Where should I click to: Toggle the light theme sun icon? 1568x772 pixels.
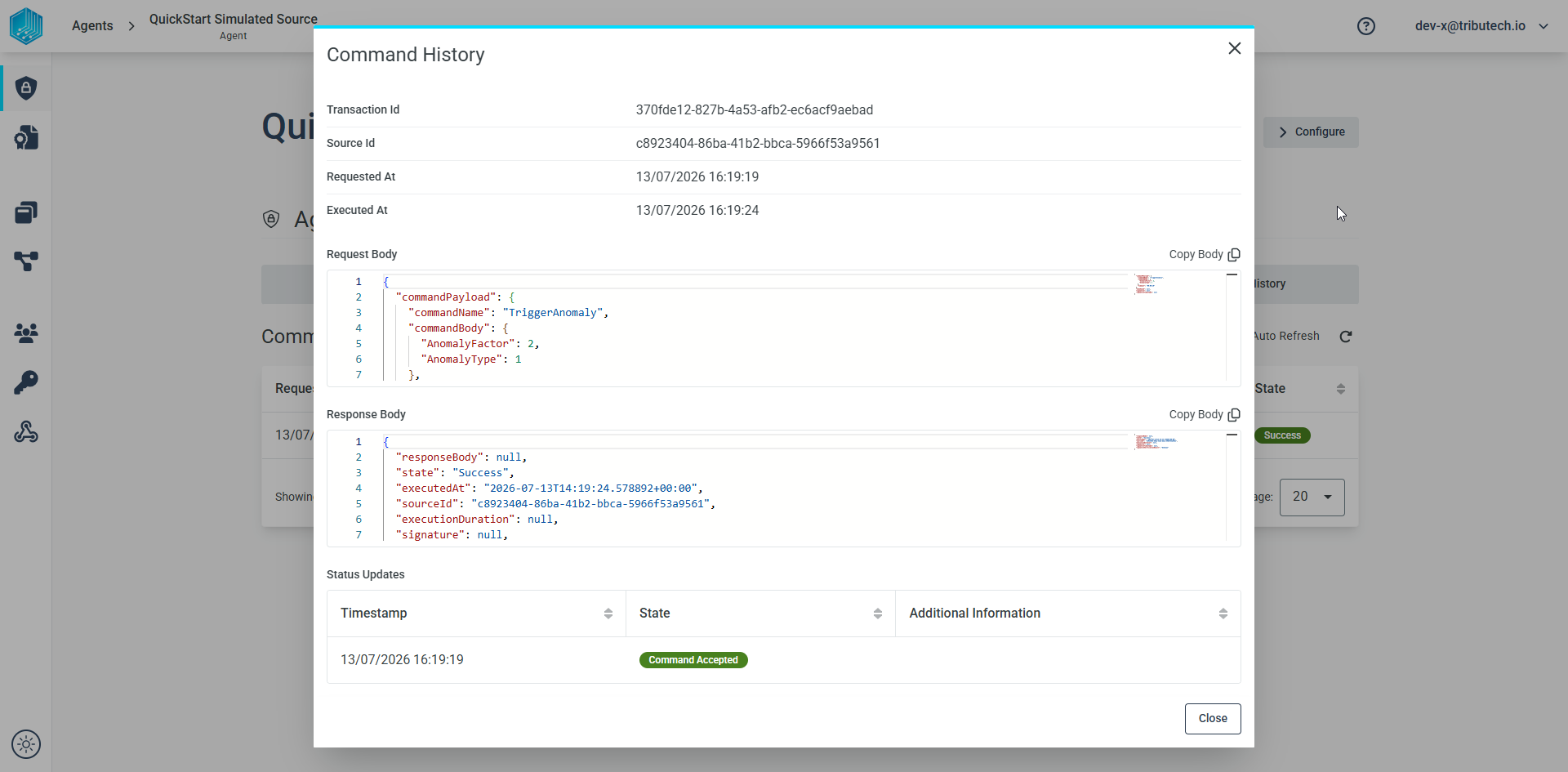tap(26, 744)
